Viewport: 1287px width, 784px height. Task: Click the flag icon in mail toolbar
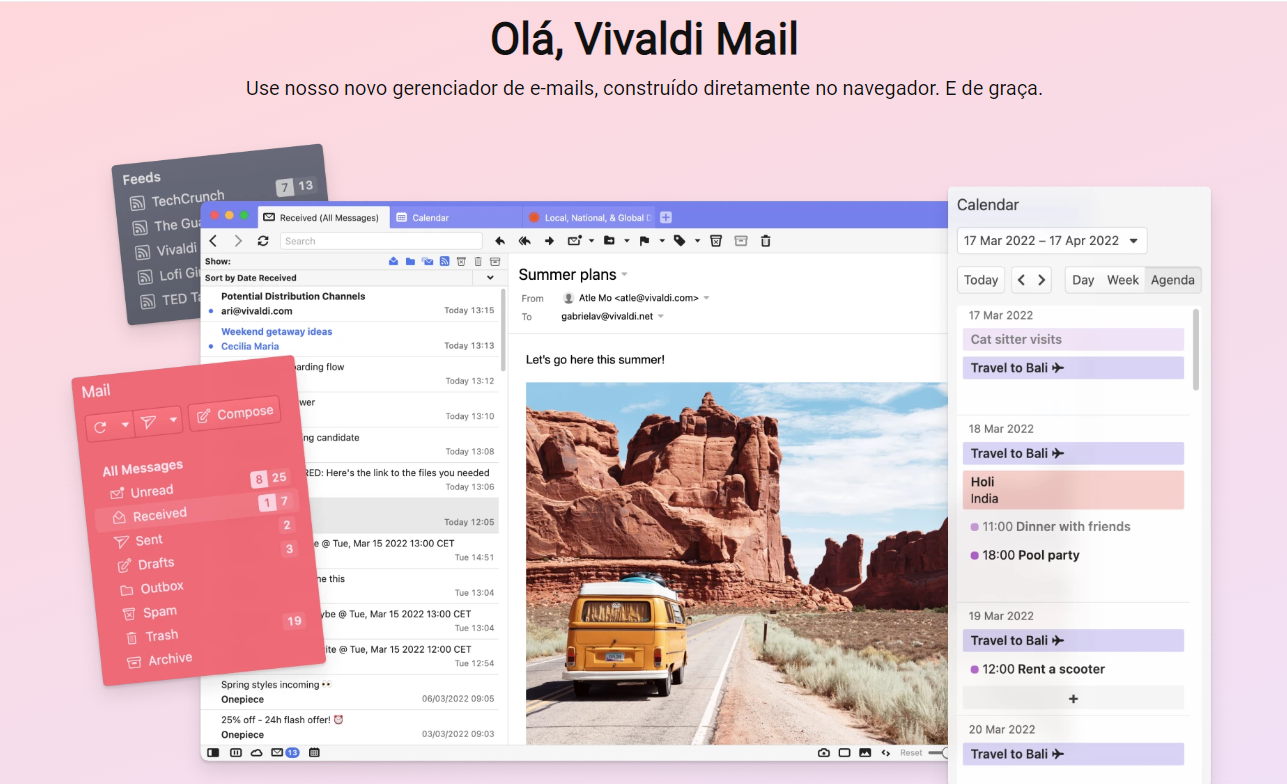point(645,241)
